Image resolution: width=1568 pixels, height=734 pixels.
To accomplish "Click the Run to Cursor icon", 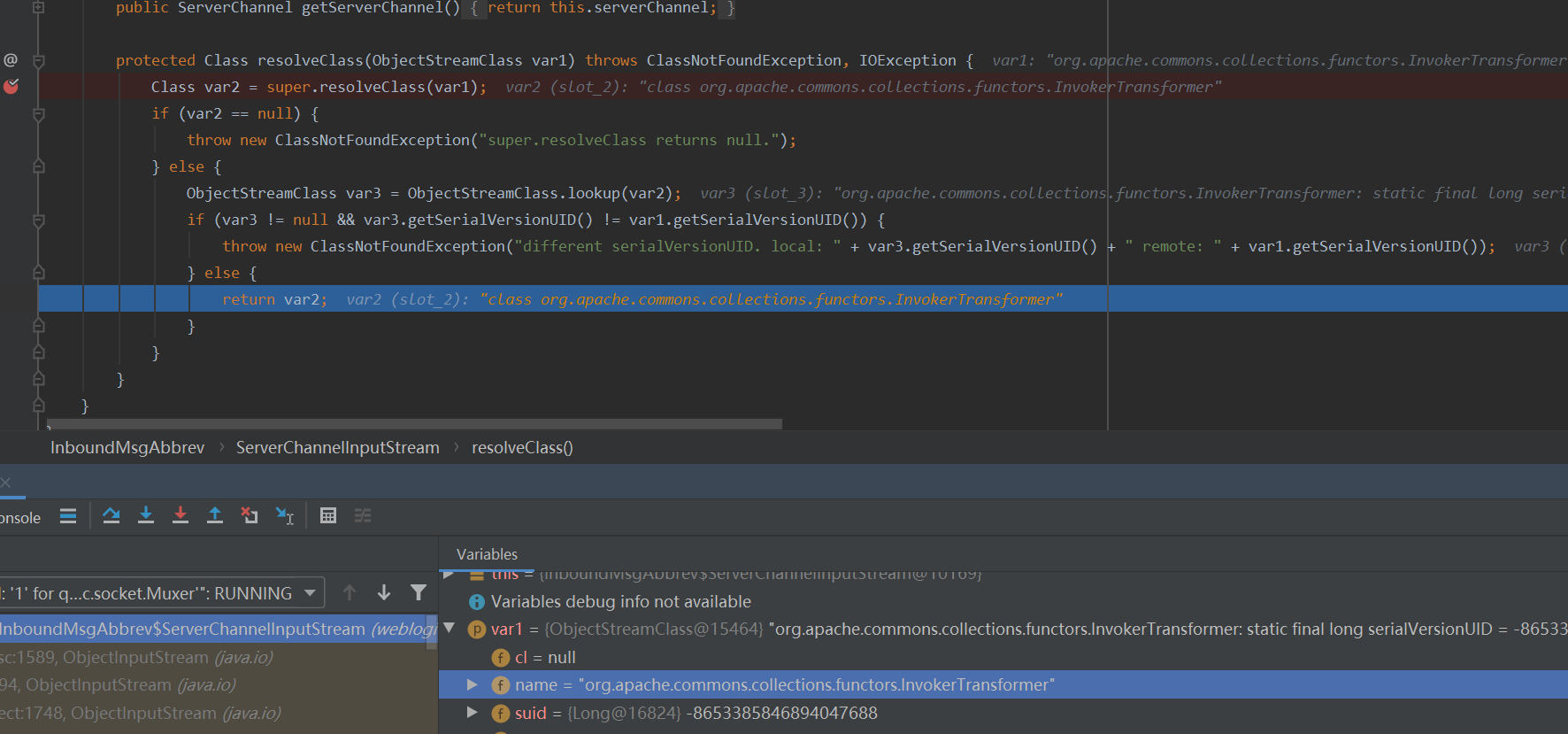I will click(284, 515).
